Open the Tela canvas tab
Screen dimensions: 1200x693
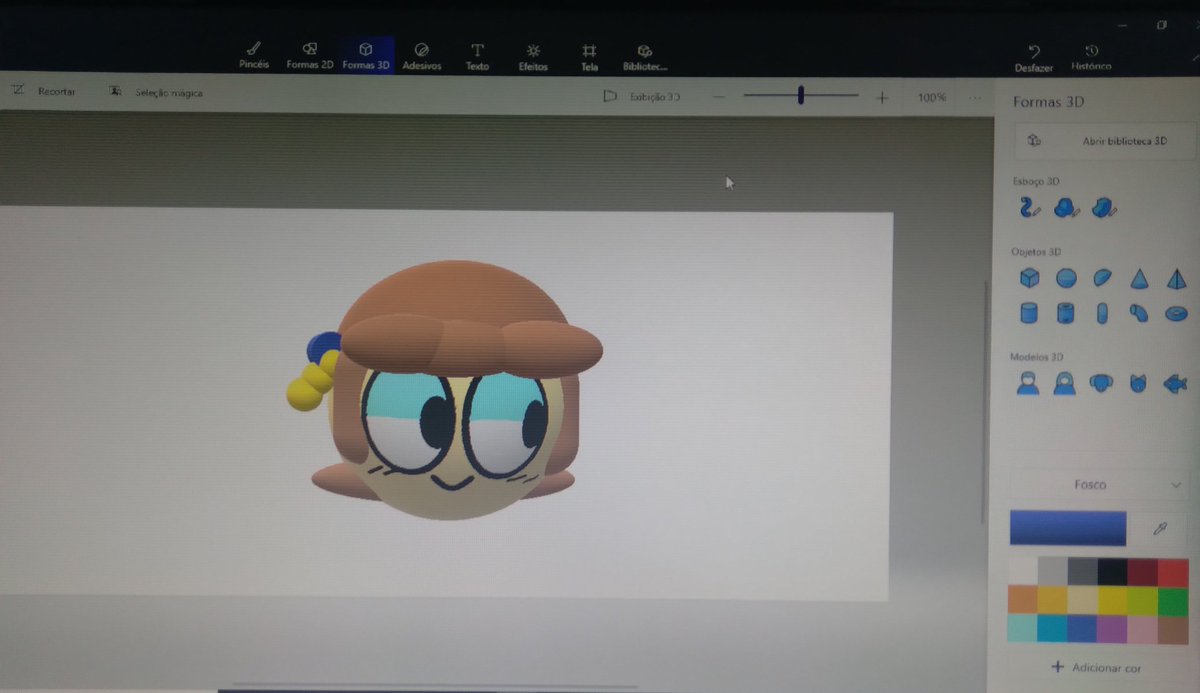pyautogui.click(x=590, y=56)
